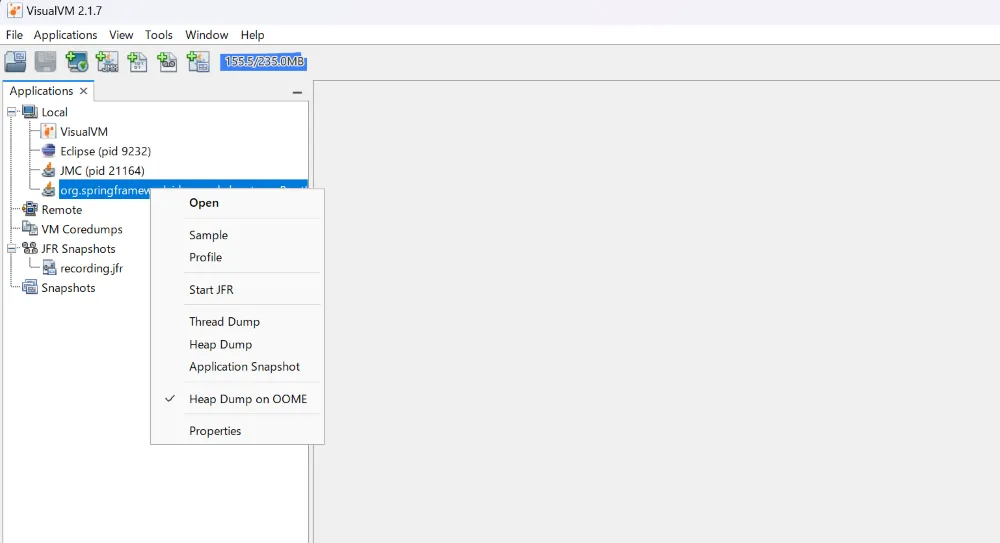Click the Remote hosts icon
Screen dimensions: 1000x543
coord(30,209)
